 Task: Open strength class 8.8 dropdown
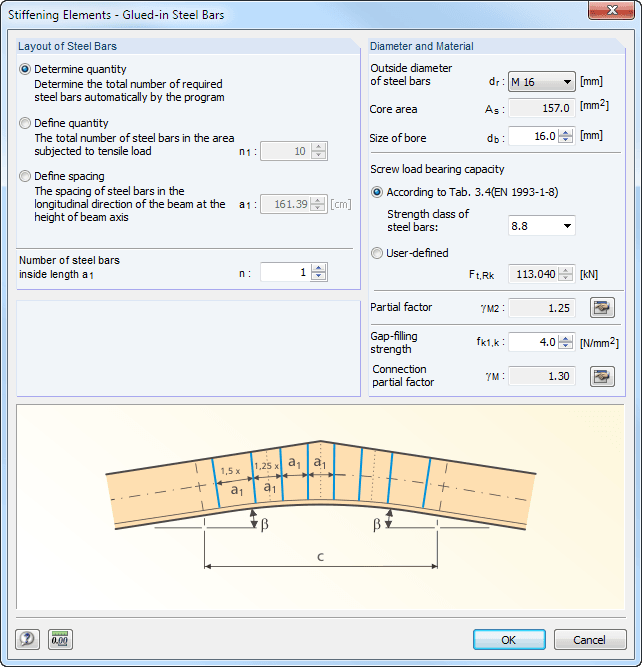tap(542, 226)
